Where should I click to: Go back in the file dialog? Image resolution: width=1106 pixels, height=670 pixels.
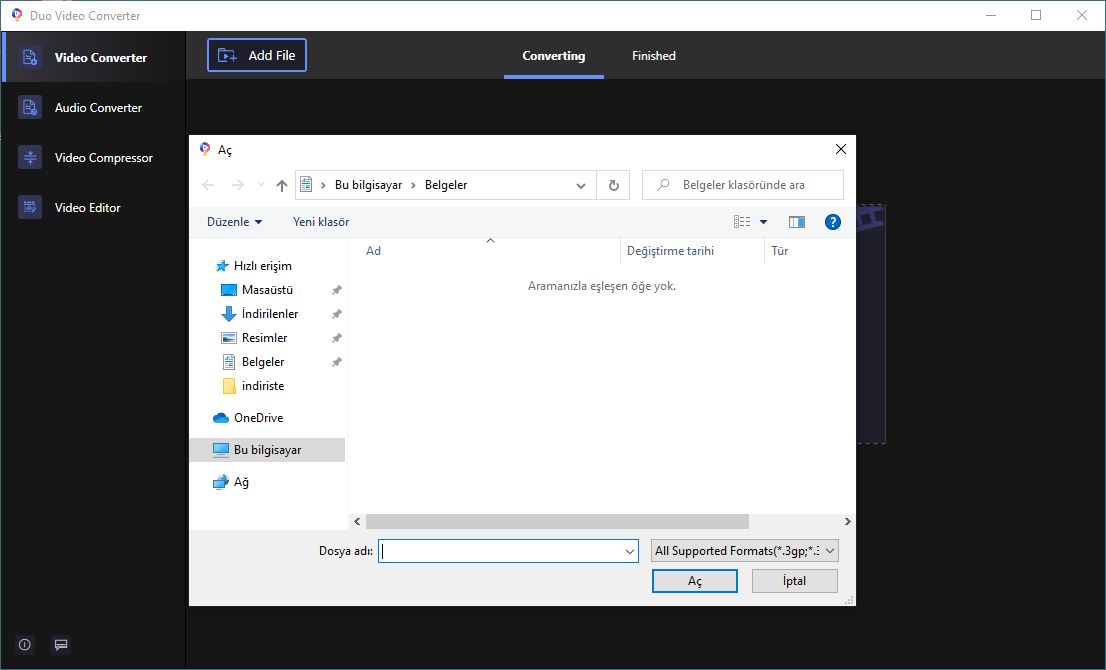[x=208, y=185]
